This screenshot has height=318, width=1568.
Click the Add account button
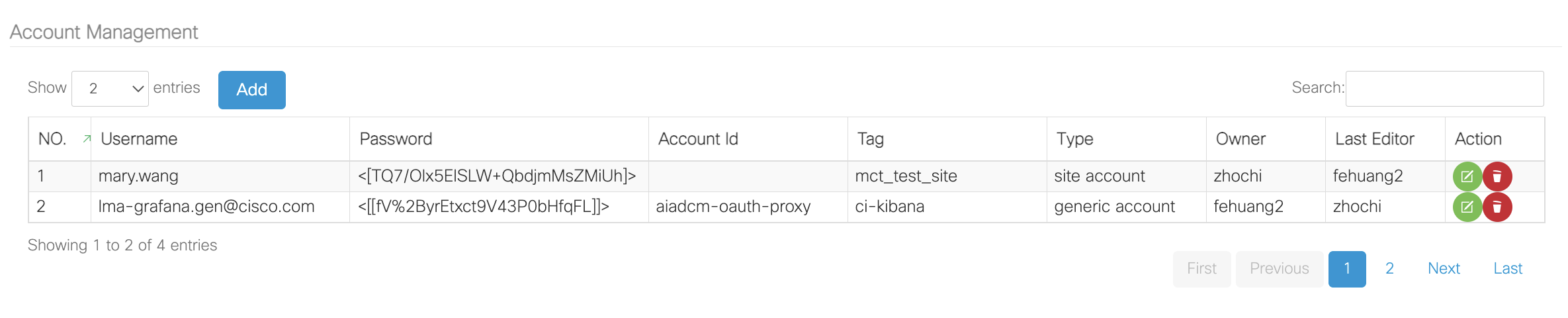252,90
